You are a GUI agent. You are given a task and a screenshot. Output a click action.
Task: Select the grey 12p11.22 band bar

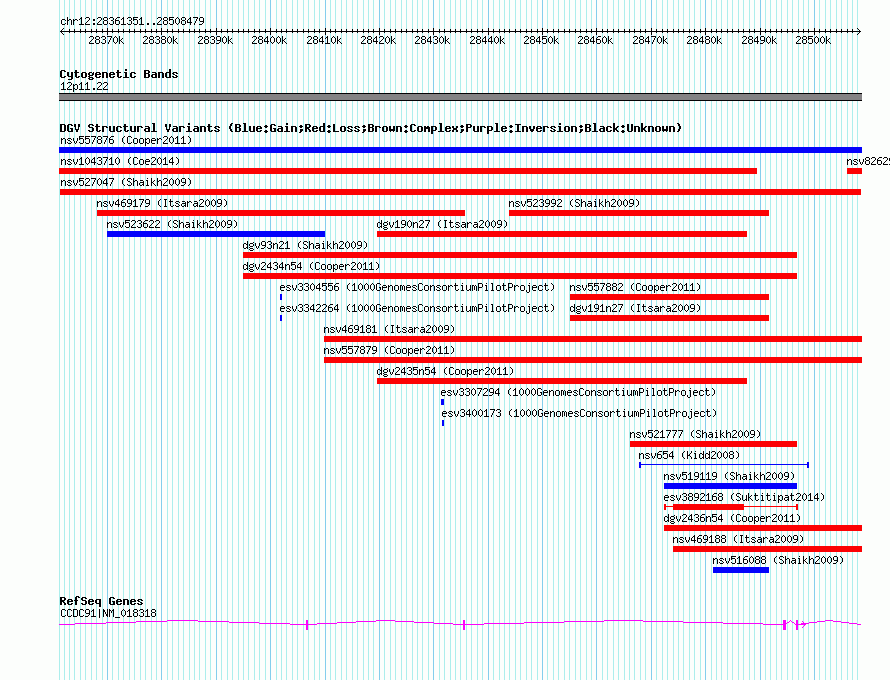click(x=460, y=97)
